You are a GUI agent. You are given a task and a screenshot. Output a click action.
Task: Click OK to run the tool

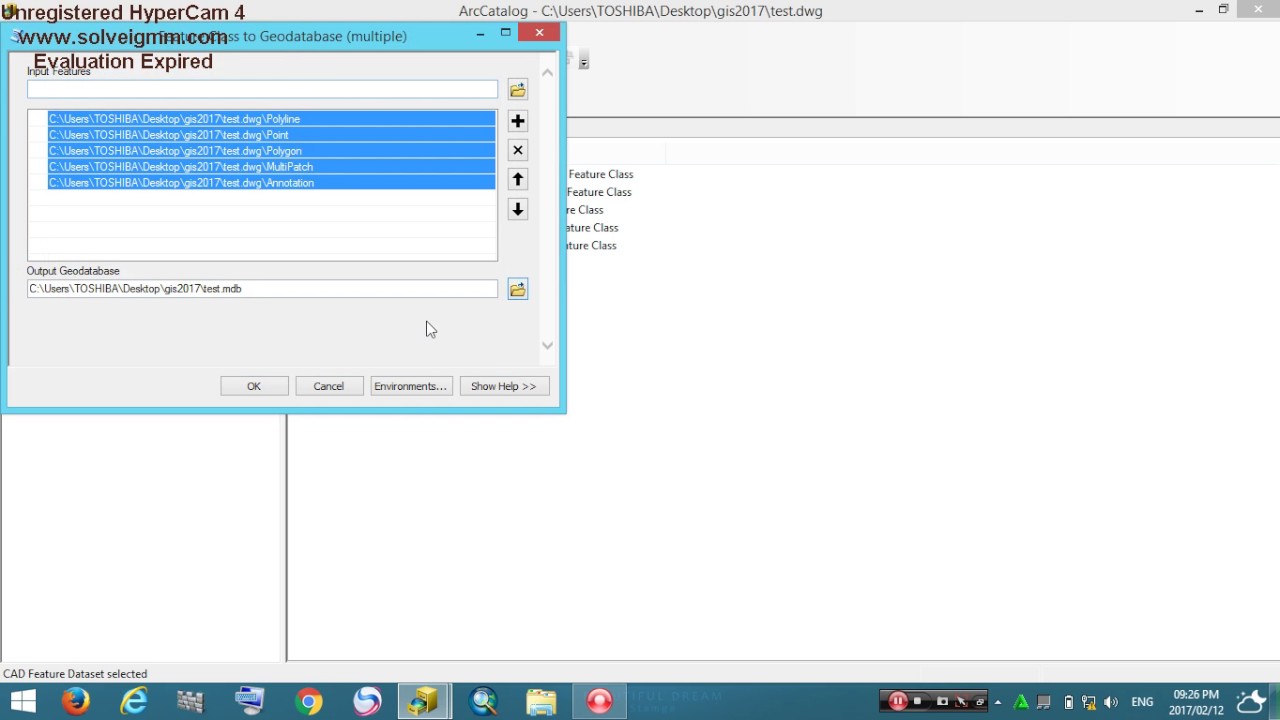coord(254,386)
